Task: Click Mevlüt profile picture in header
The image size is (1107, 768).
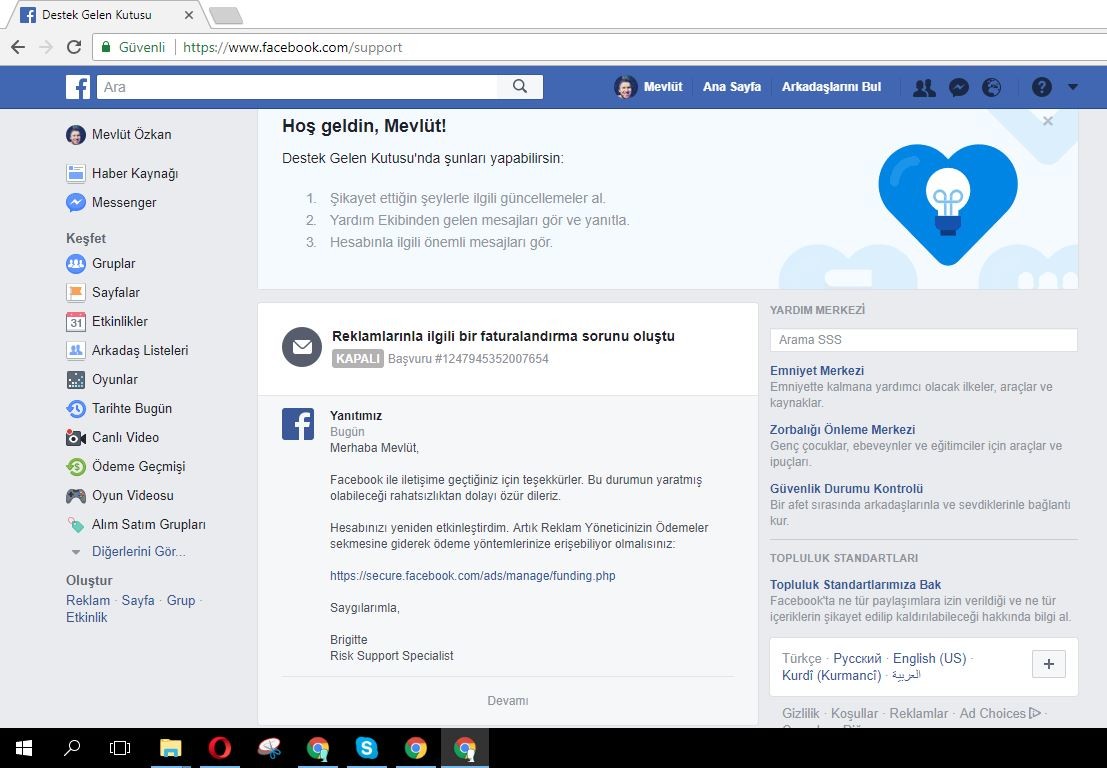Action: tap(625, 87)
